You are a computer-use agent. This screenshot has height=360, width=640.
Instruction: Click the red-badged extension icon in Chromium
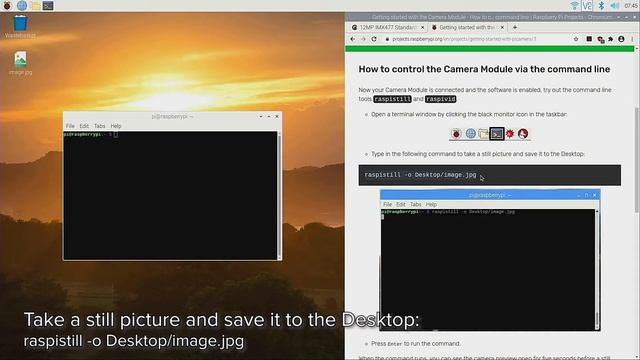(600, 39)
